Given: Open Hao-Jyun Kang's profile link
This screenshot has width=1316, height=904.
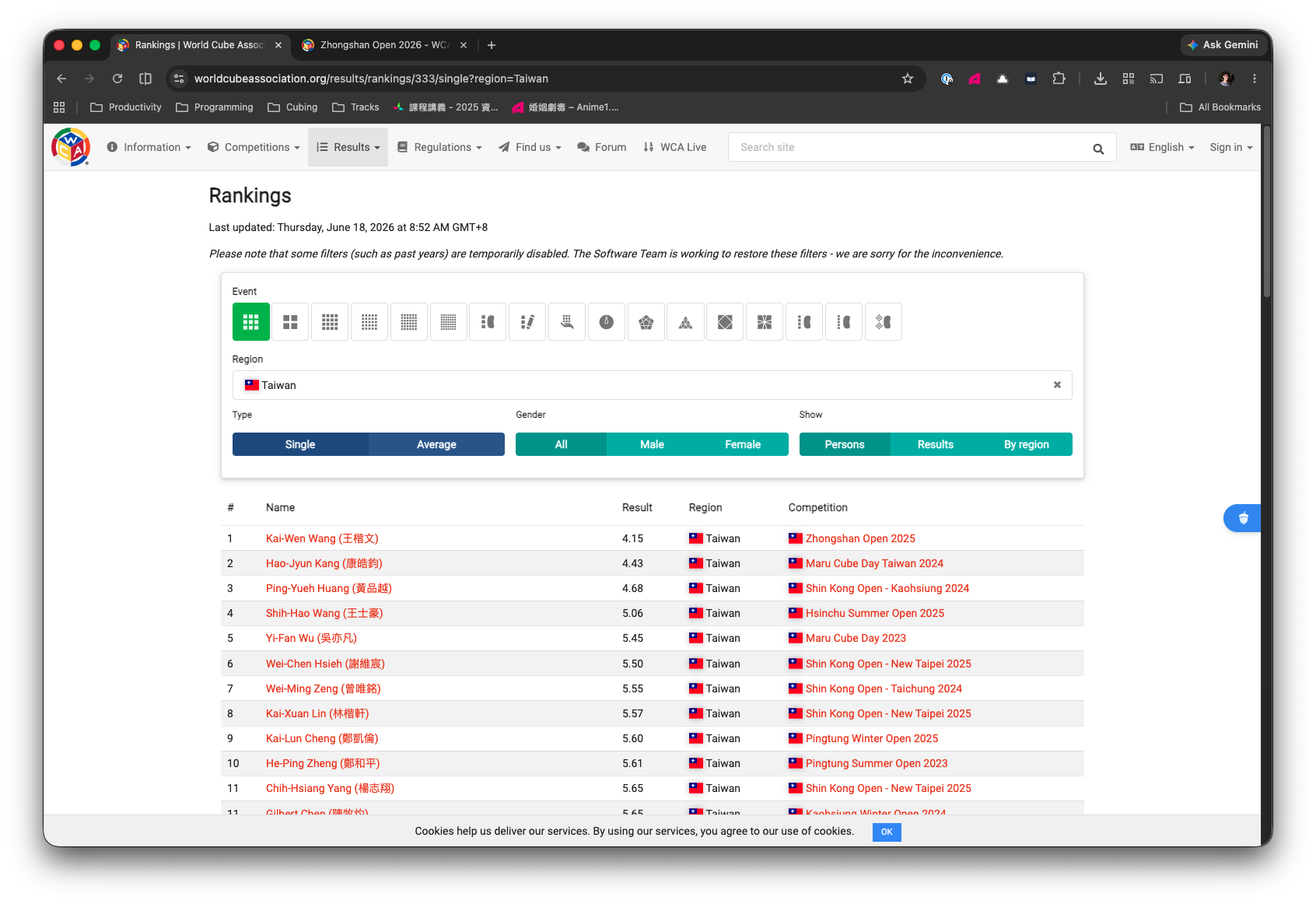Looking at the screenshot, I should pos(324,563).
